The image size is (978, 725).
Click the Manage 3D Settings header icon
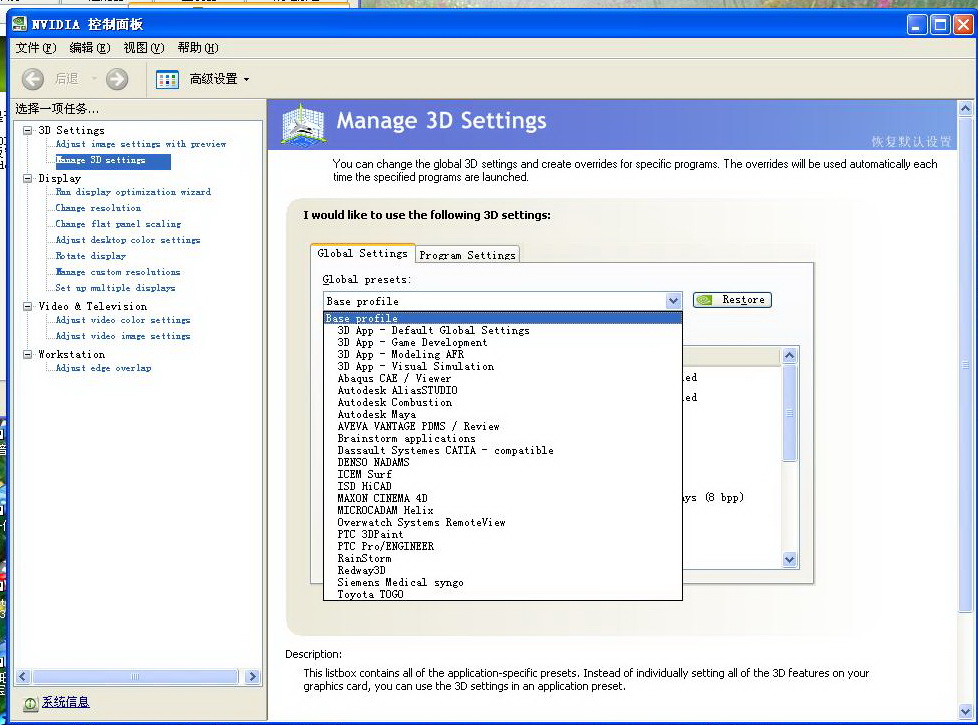(x=303, y=124)
